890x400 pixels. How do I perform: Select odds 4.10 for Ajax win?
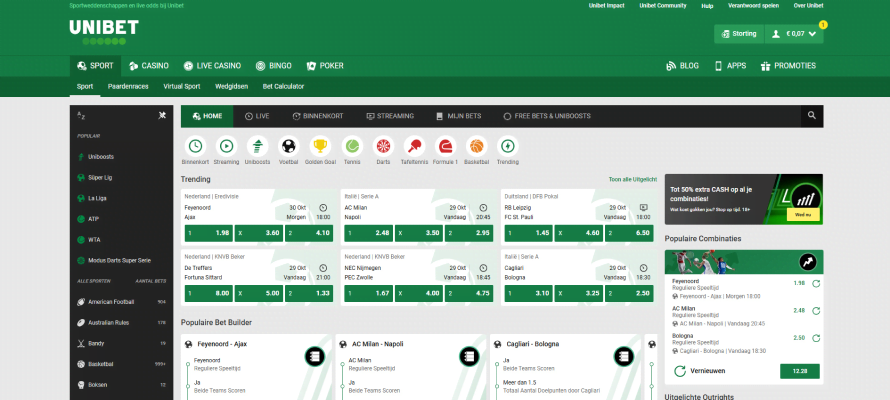click(309, 233)
